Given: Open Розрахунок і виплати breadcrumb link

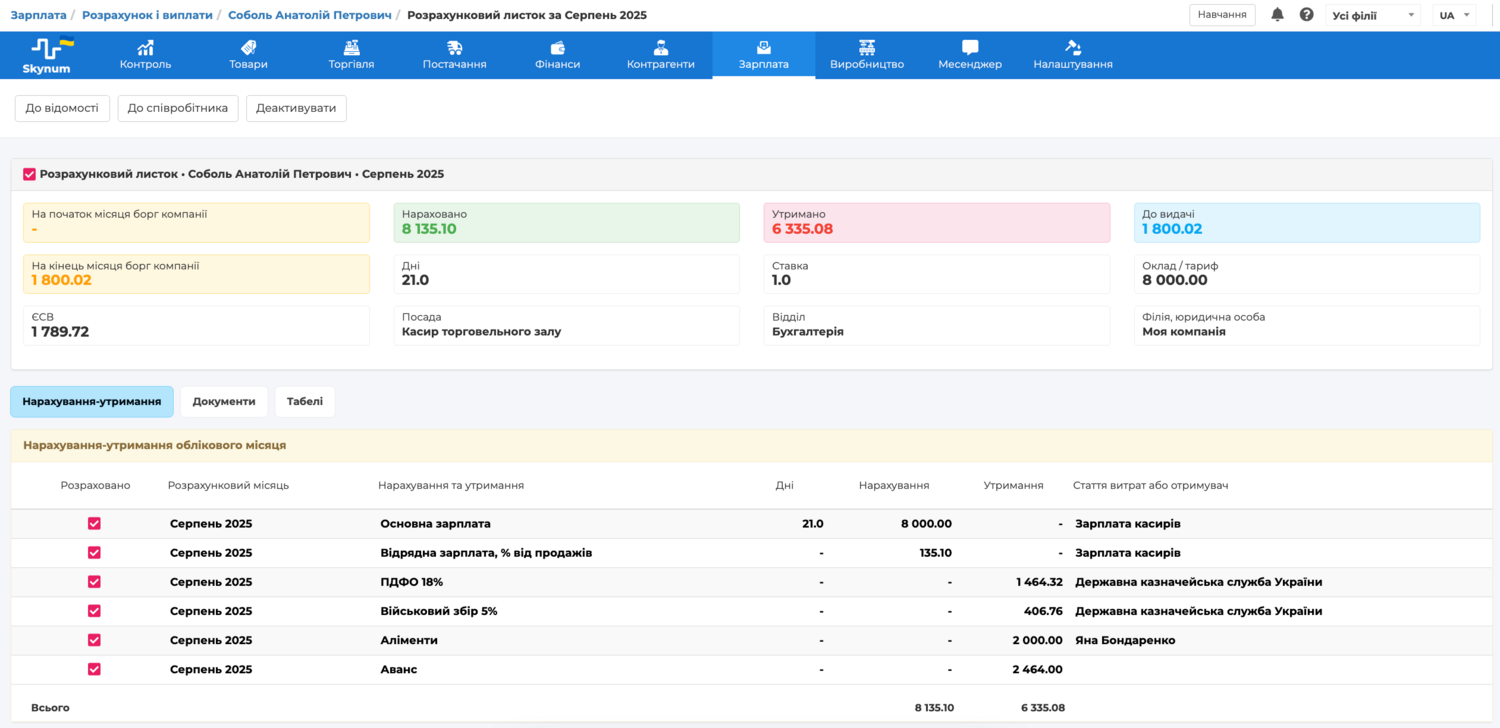Looking at the screenshot, I should tap(147, 15).
